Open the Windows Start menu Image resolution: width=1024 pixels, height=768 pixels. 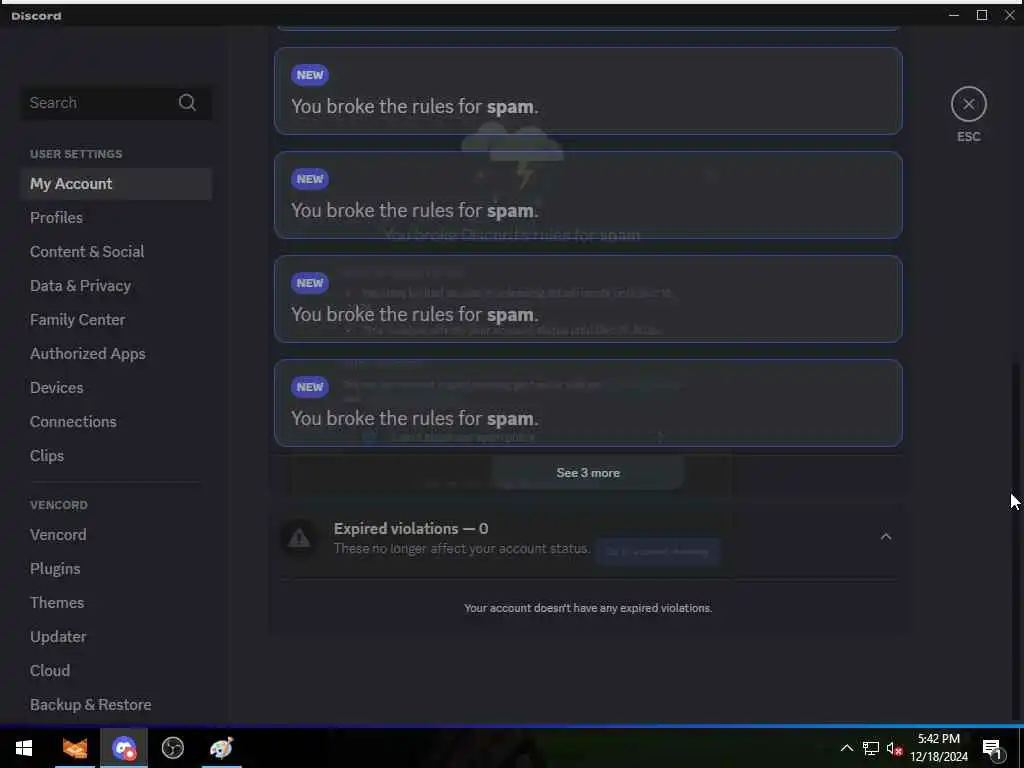click(24, 748)
